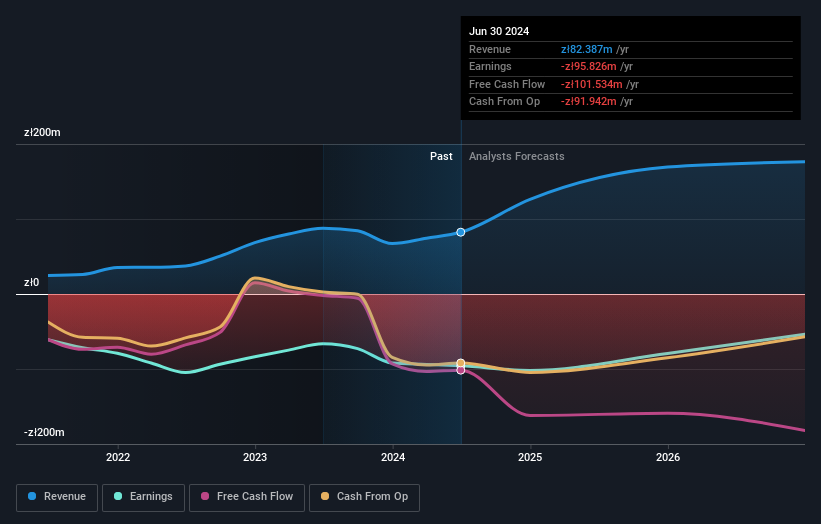Toggle the Revenue legend series
Image resolution: width=821 pixels, height=524 pixels.
tap(57, 497)
